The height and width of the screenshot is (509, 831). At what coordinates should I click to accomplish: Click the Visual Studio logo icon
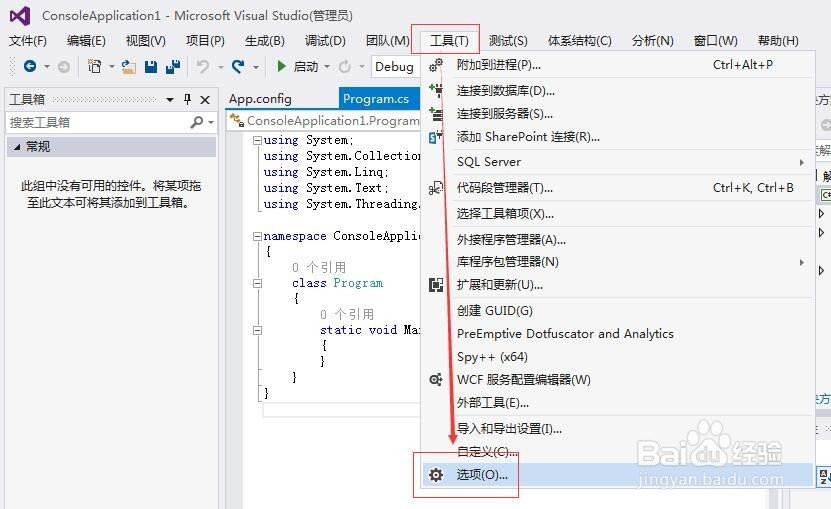tap(20, 16)
